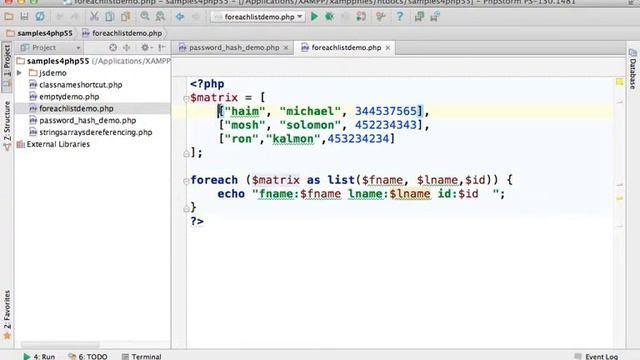Close the password_hash_demo.php tab
Screen dimensions: 640x360
click(x=286, y=48)
